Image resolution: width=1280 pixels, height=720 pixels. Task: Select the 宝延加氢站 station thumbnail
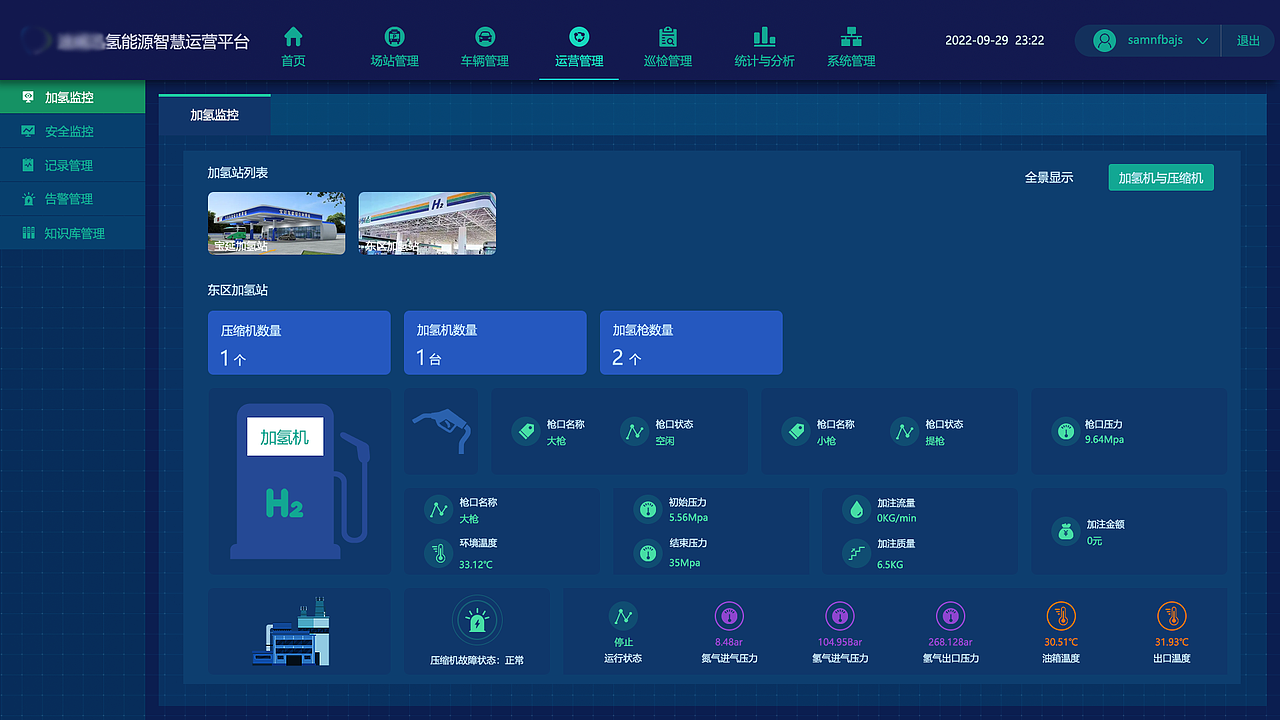tap(276, 223)
